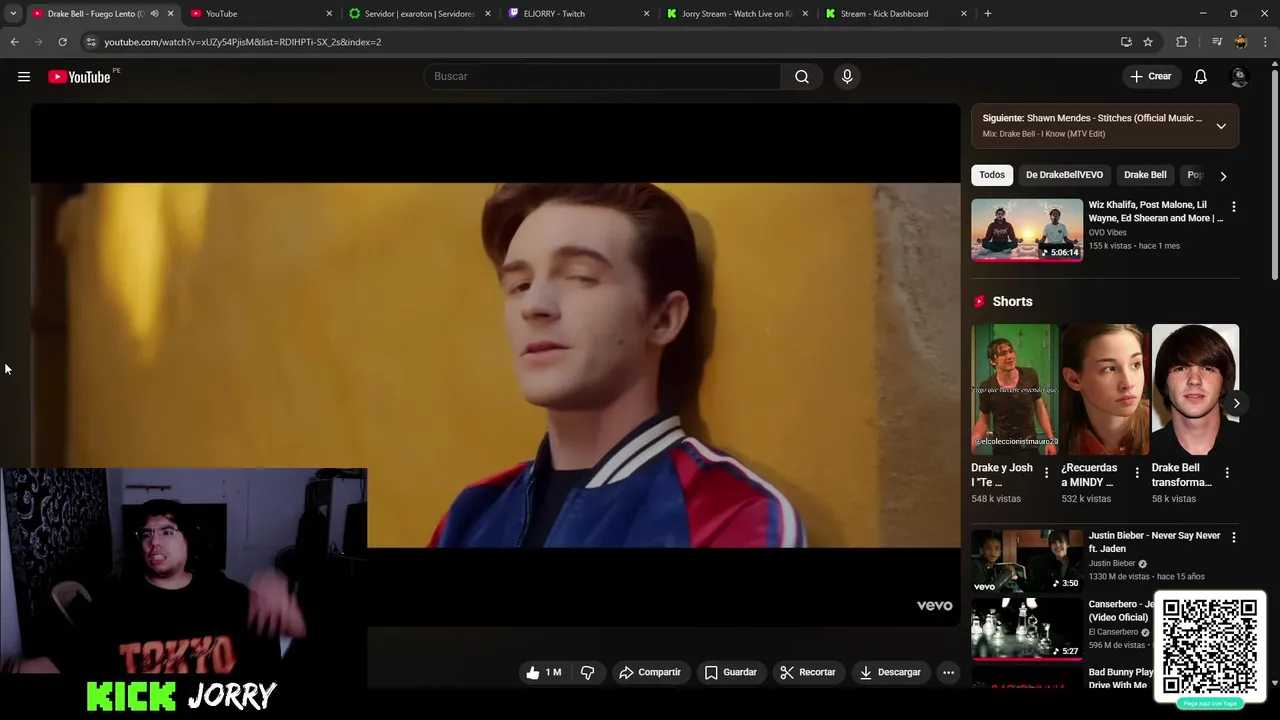Switch to ELJORRY Twitch tab
The height and width of the screenshot is (720, 1280).
[578, 14]
